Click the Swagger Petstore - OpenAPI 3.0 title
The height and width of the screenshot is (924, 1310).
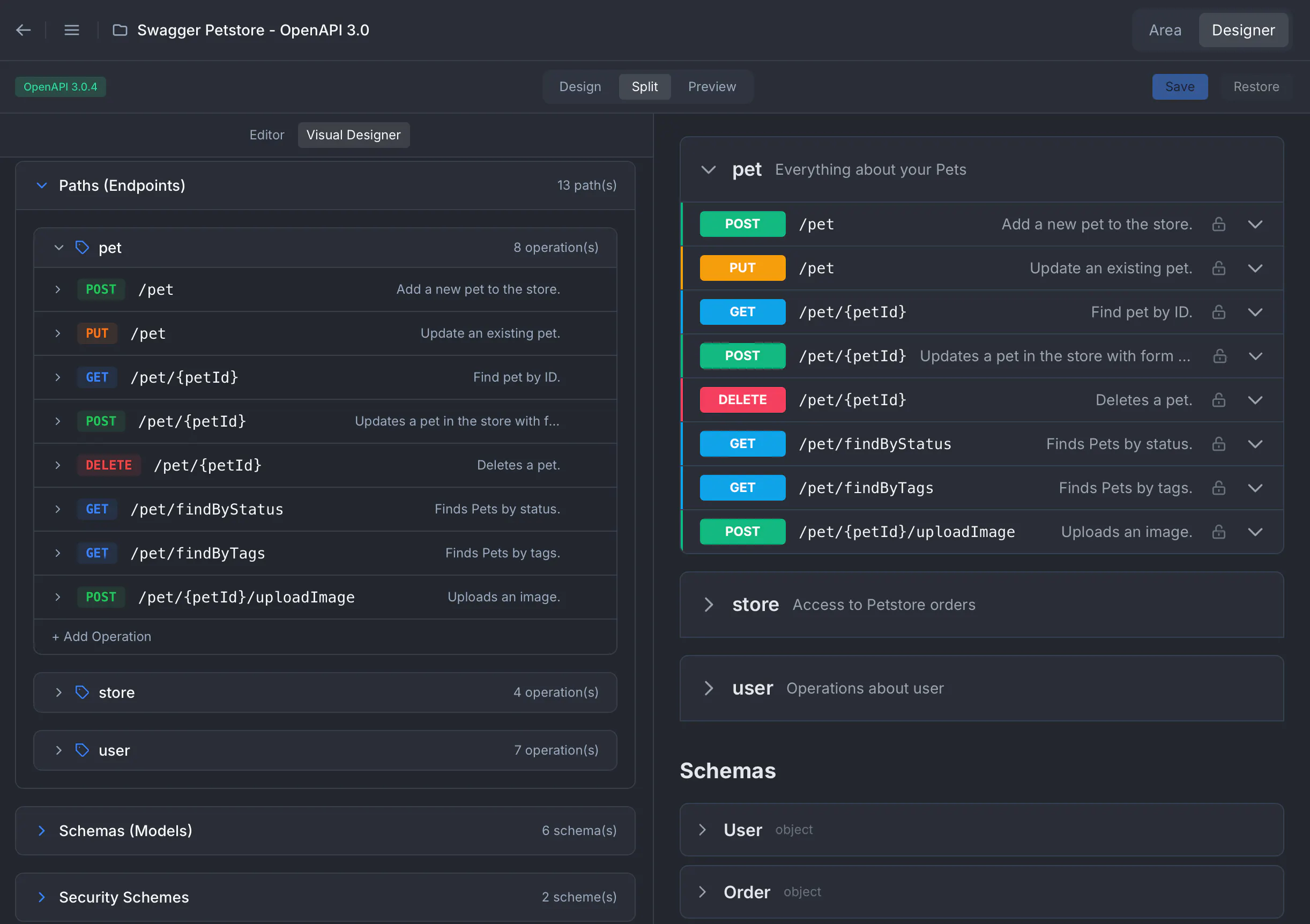point(254,29)
